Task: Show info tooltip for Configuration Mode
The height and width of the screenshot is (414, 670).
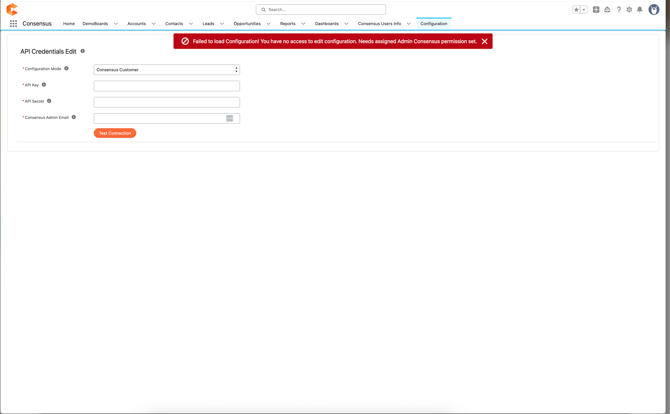Action: pos(66,68)
